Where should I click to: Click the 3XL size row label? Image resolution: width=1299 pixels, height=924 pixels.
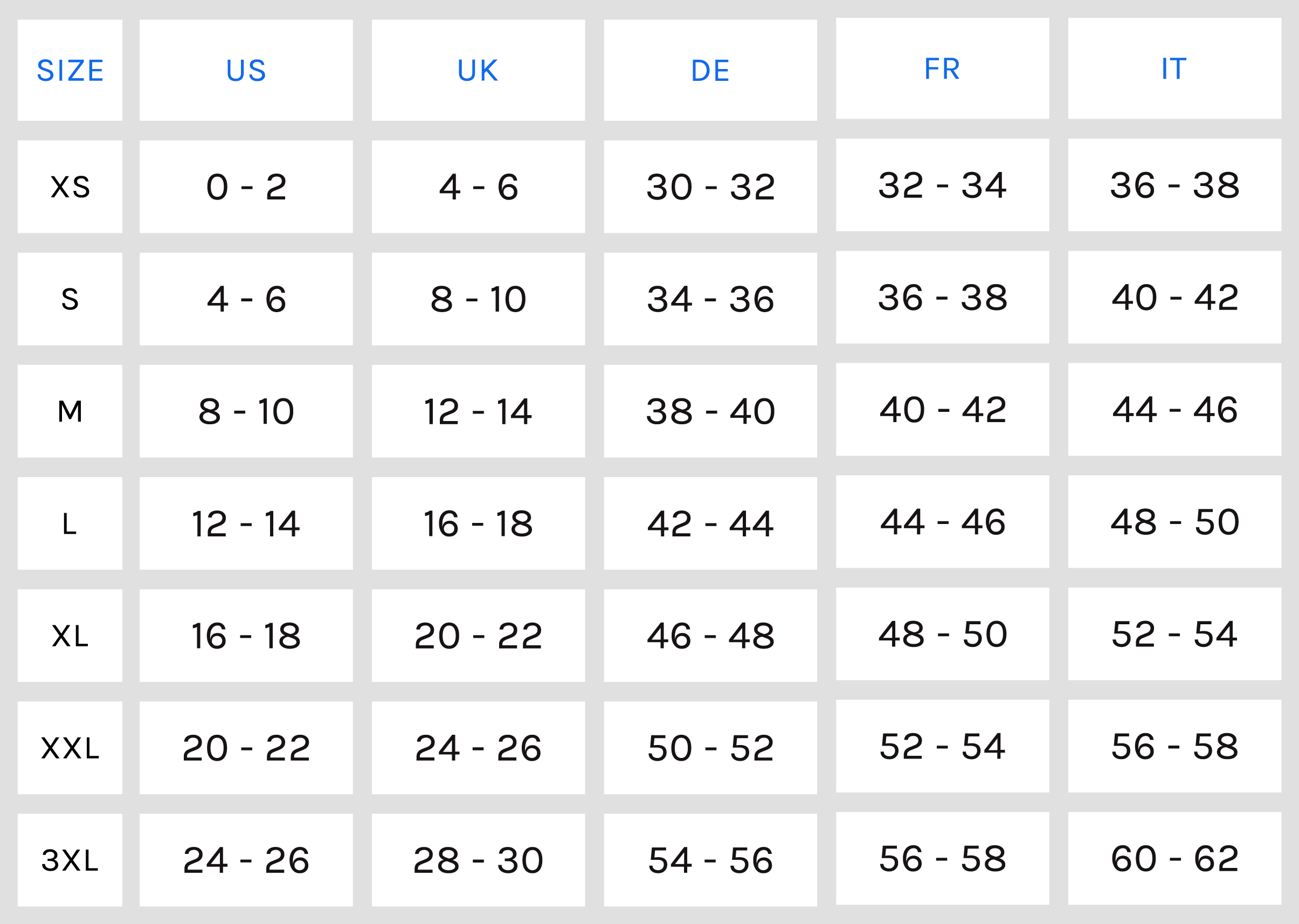[x=70, y=860]
